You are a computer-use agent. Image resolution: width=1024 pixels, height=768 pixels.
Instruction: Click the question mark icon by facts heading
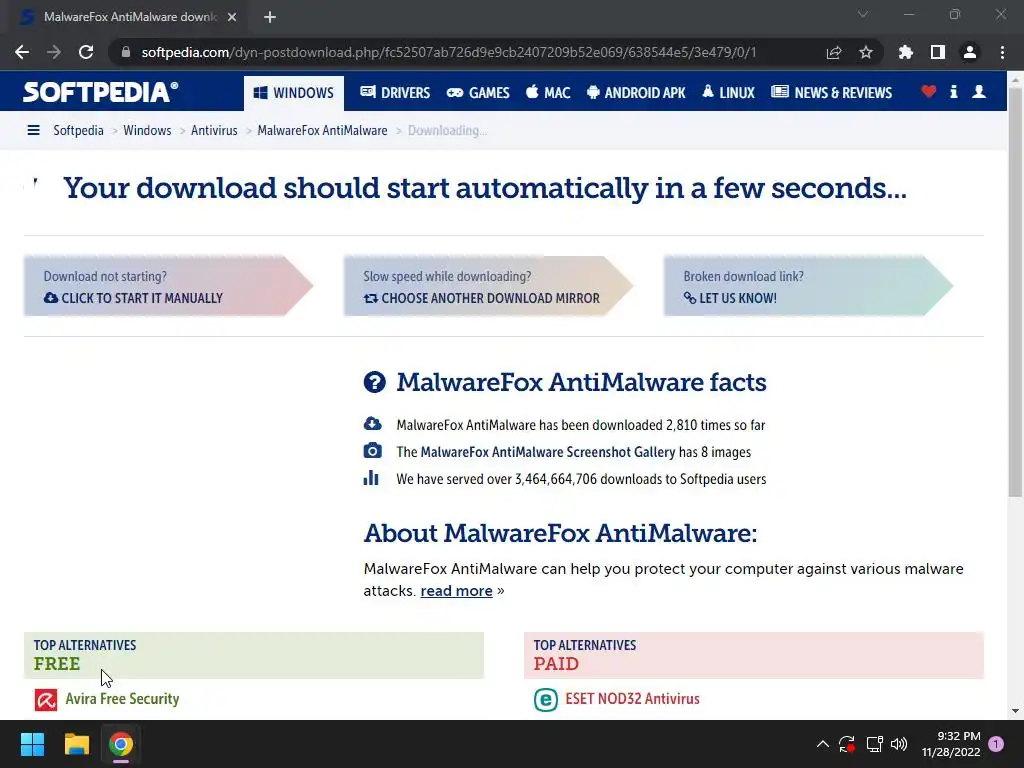pyautogui.click(x=375, y=382)
